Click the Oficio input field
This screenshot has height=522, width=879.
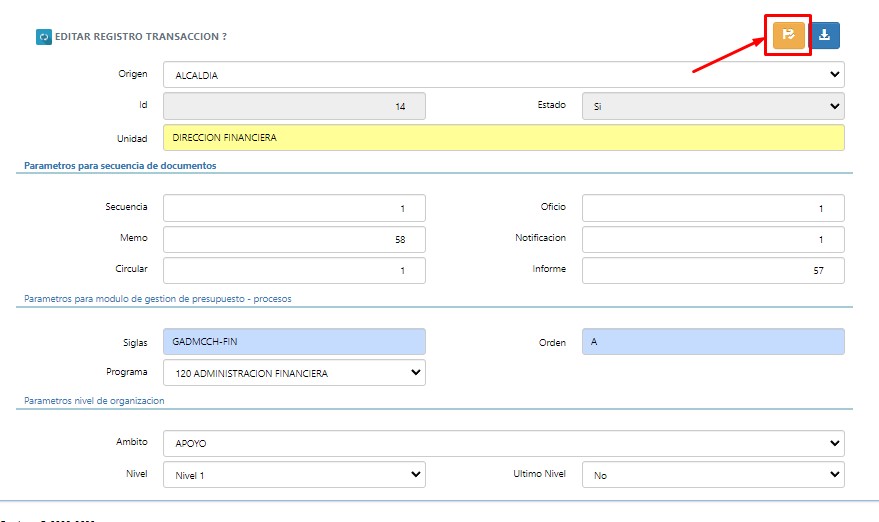712,208
